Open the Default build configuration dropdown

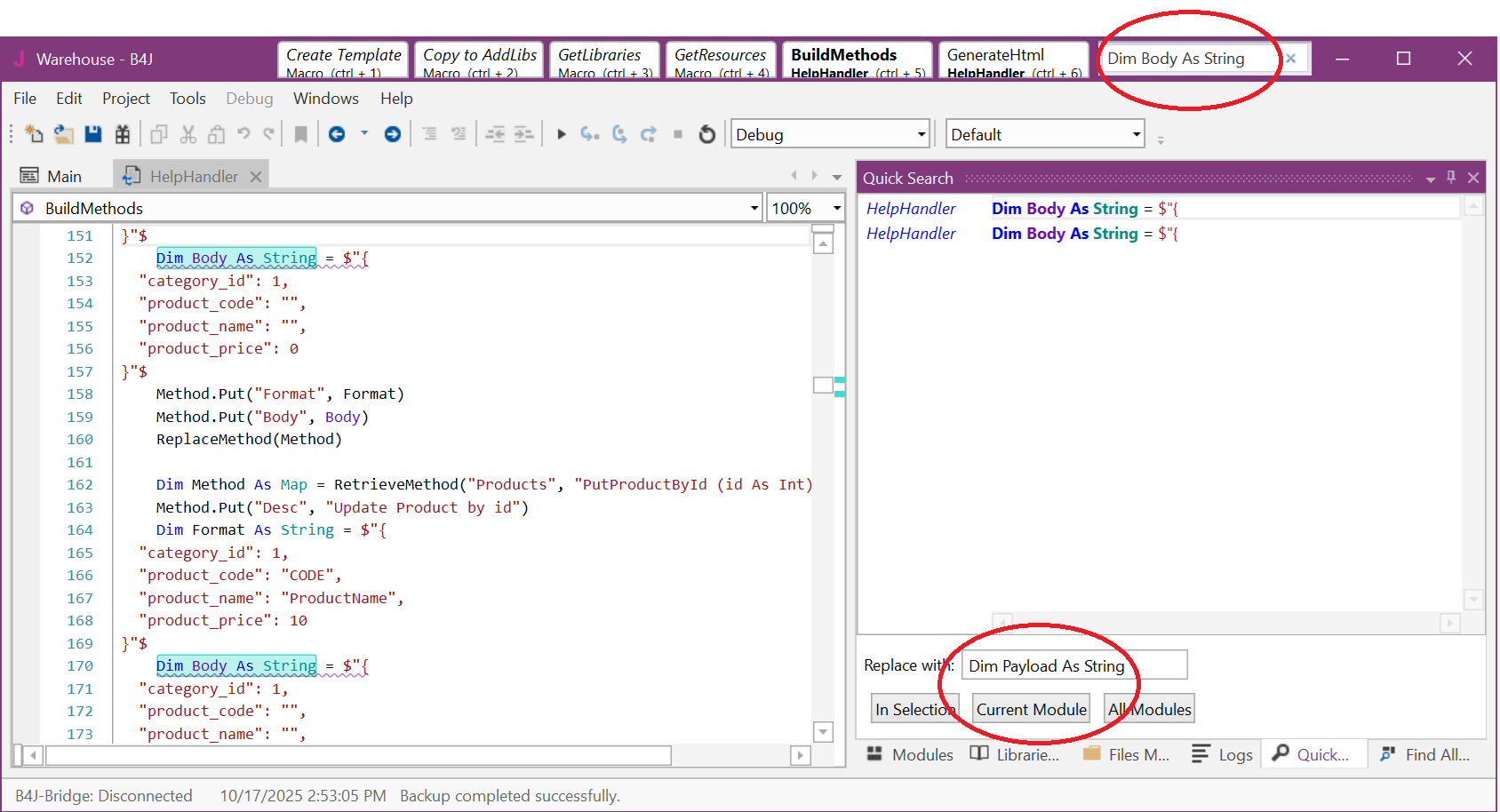1136,135
